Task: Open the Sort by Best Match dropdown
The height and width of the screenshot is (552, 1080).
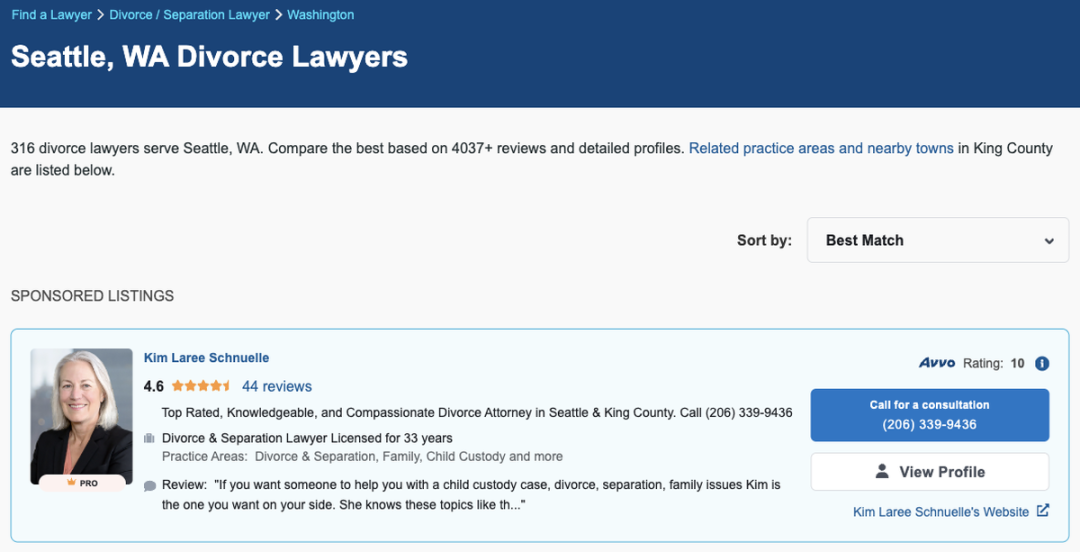Action: [937, 240]
